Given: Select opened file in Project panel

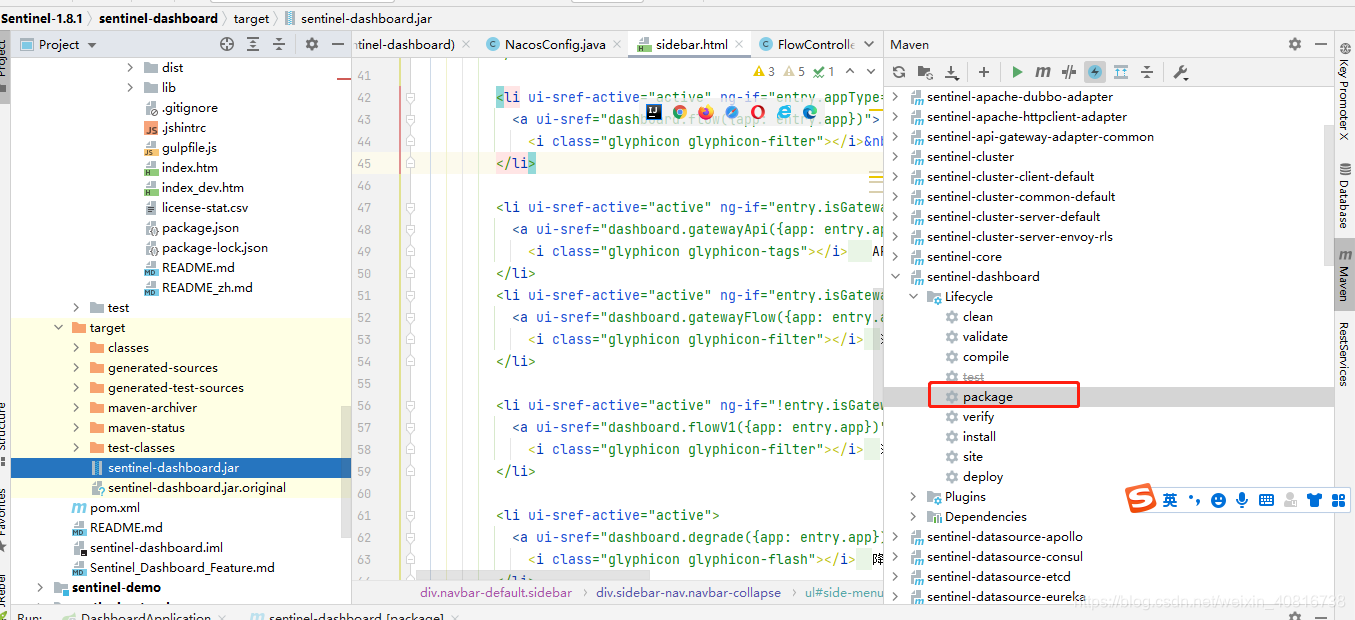Looking at the screenshot, I should pos(227,44).
